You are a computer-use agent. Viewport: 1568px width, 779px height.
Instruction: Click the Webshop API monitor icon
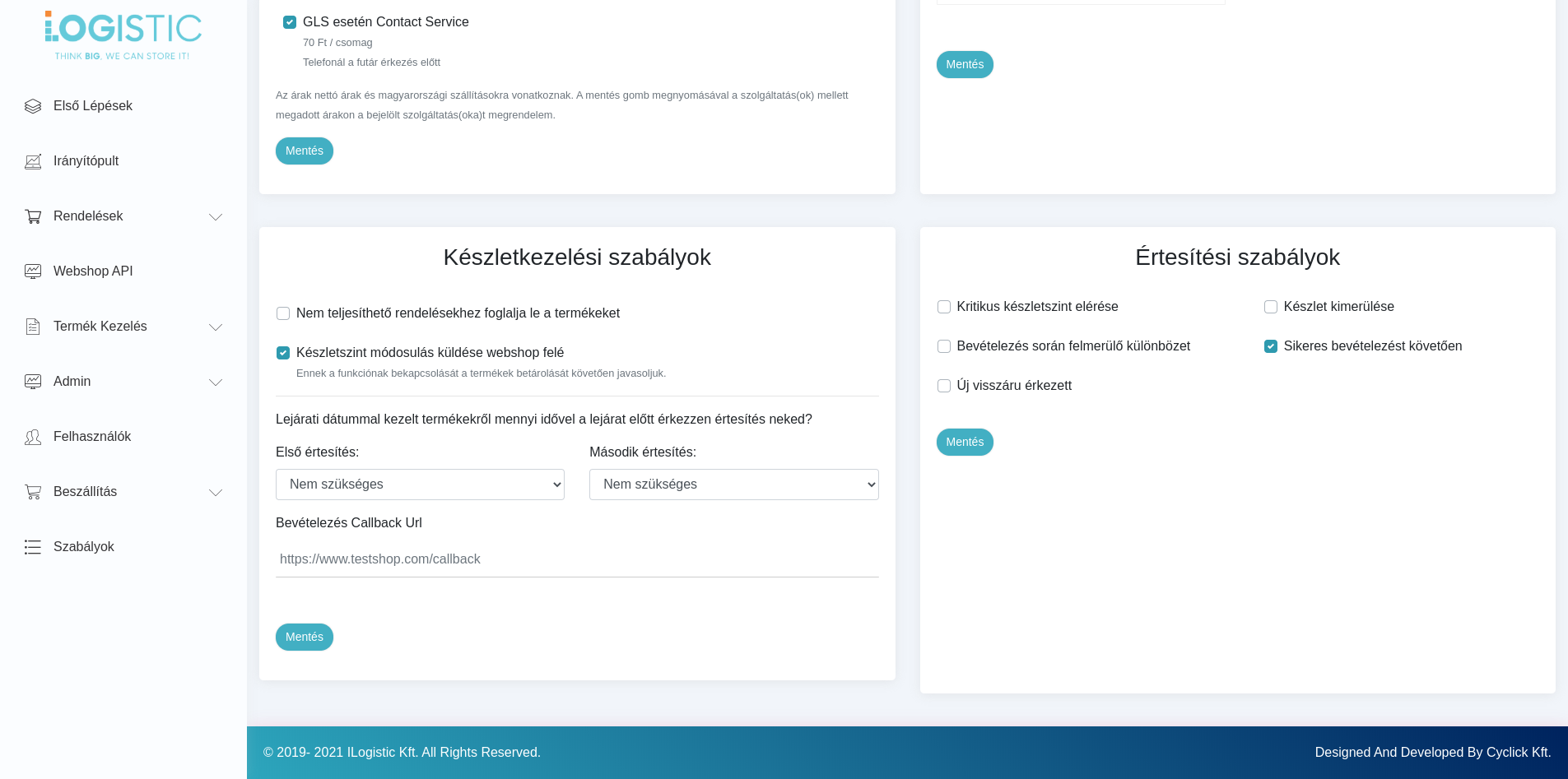point(33,271)
